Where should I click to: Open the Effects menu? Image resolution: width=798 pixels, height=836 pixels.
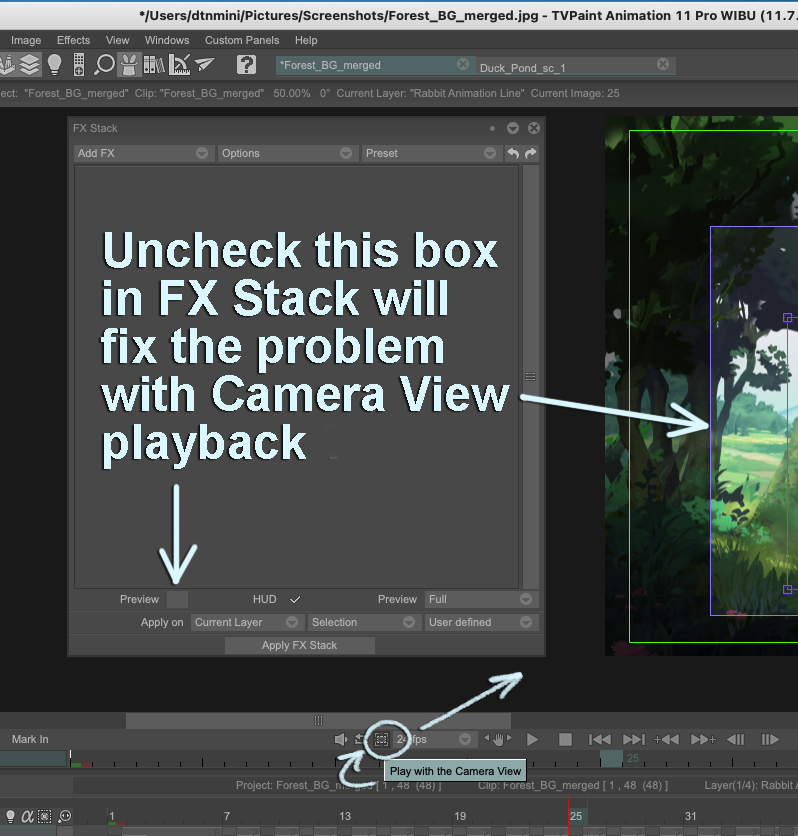74,41
